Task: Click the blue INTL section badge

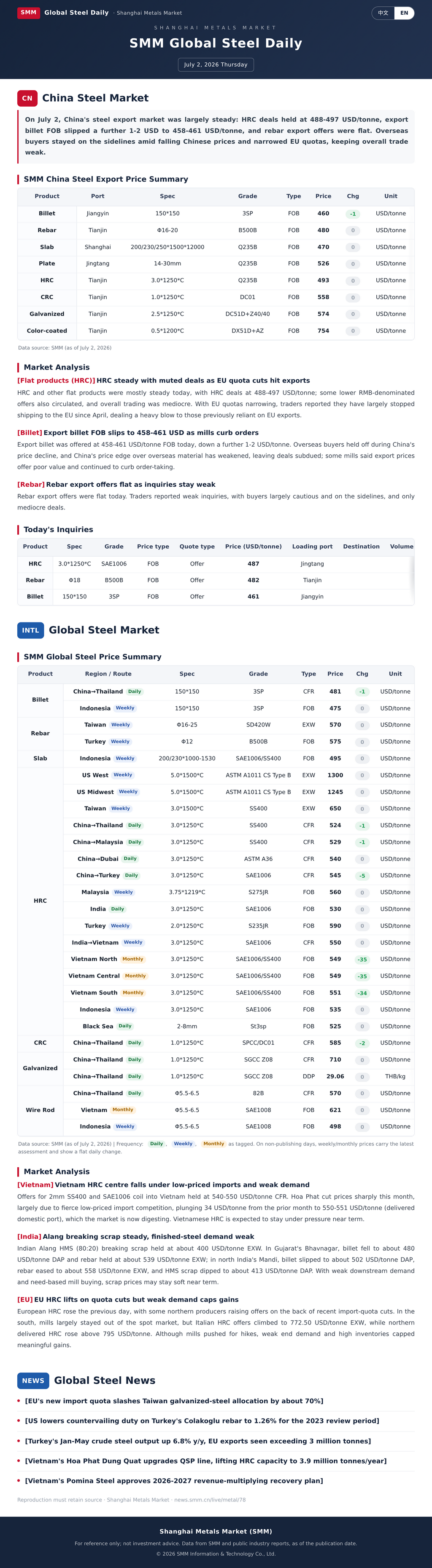Action: point(30,630)
